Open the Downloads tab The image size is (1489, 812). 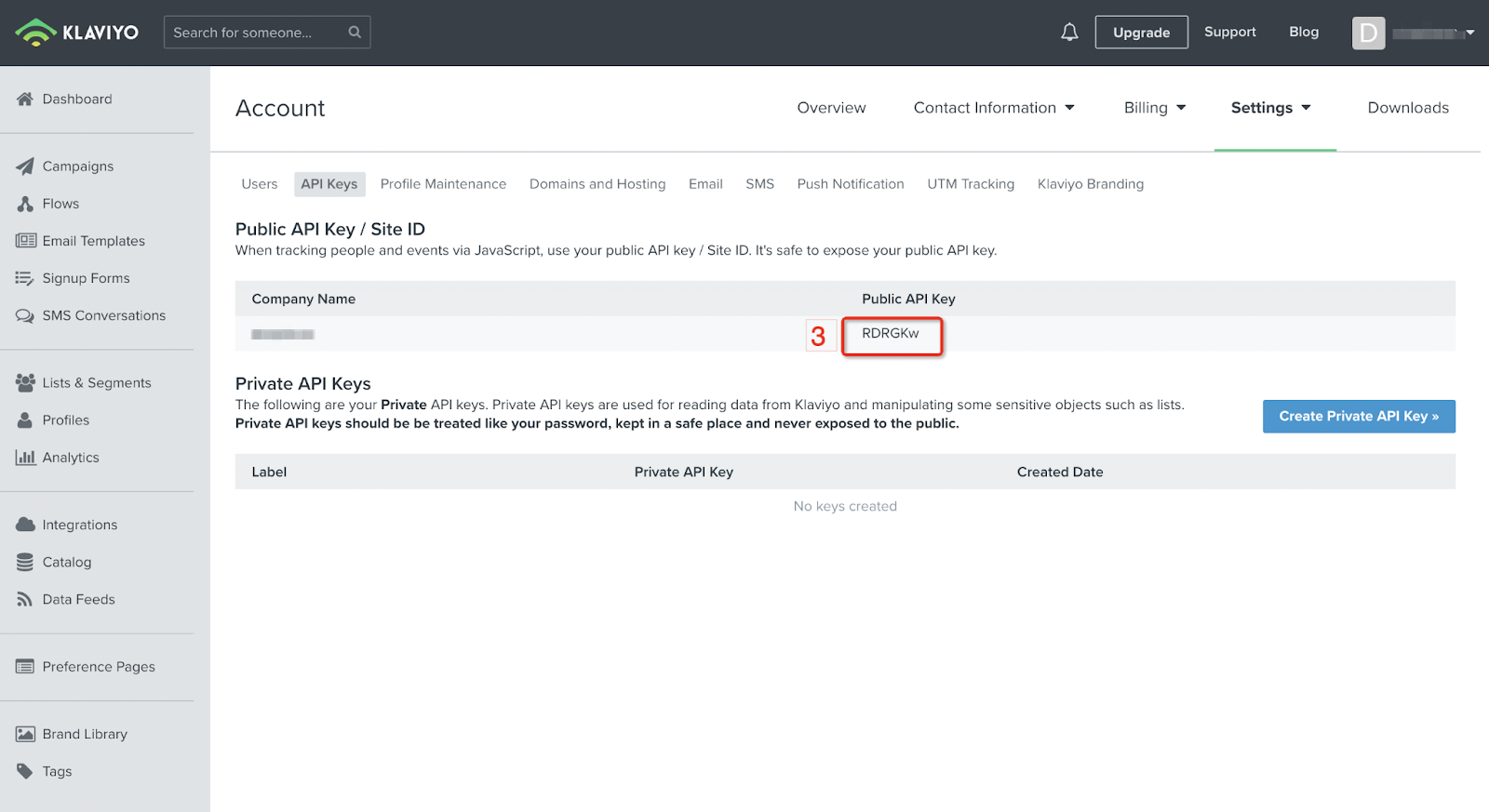[x=1408, y=108]
